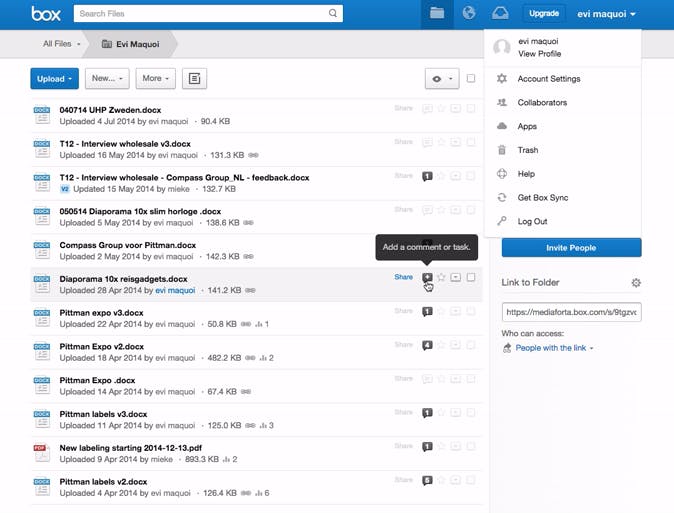The height and width of the screenshot is (513, 674).
Task: Open Trash from user menu
Action: tap(528, 150)
